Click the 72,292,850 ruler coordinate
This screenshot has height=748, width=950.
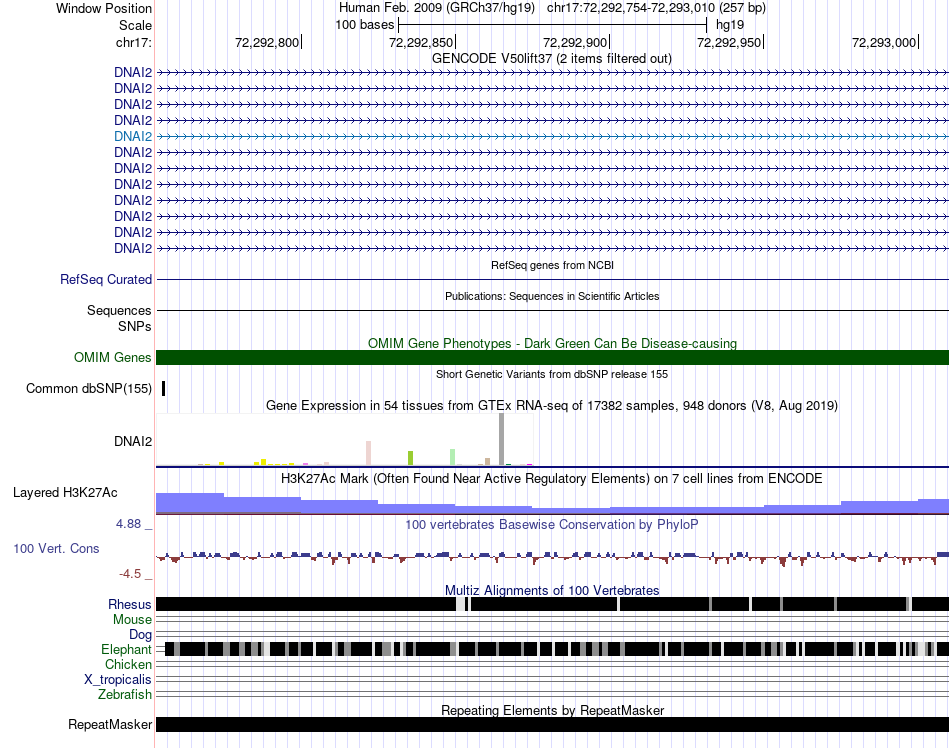coord(421,42)
